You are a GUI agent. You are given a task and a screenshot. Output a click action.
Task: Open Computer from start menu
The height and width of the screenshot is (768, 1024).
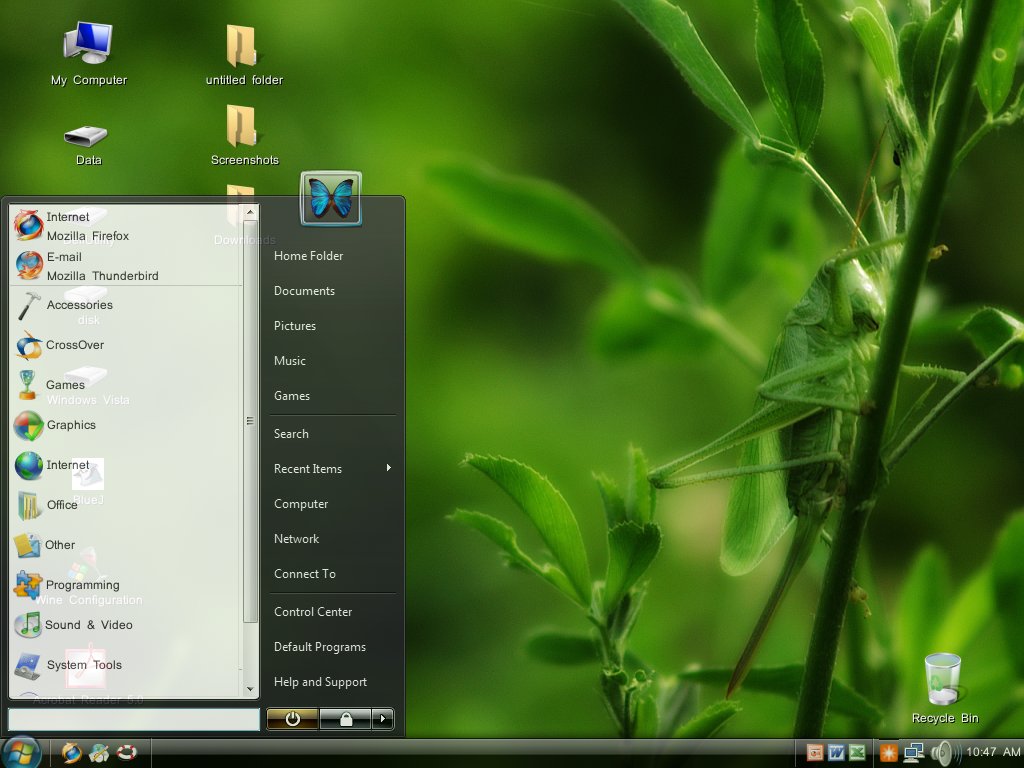pos(300,504)
